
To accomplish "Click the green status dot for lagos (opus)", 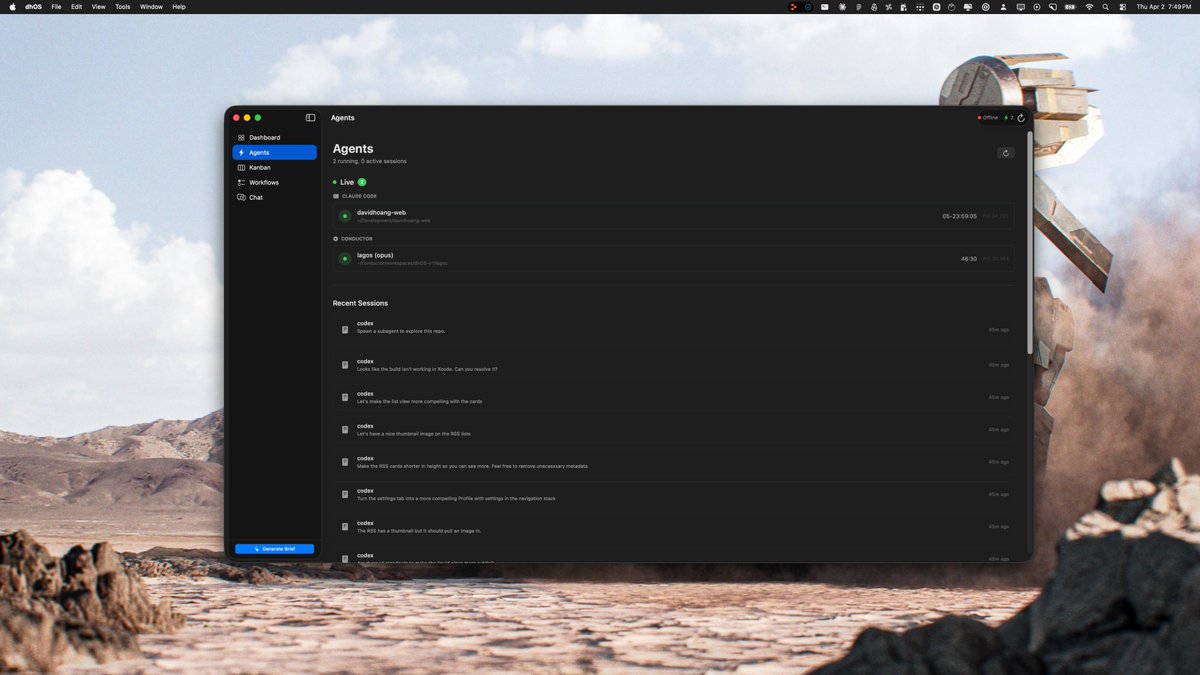I will tap(345, 259).
